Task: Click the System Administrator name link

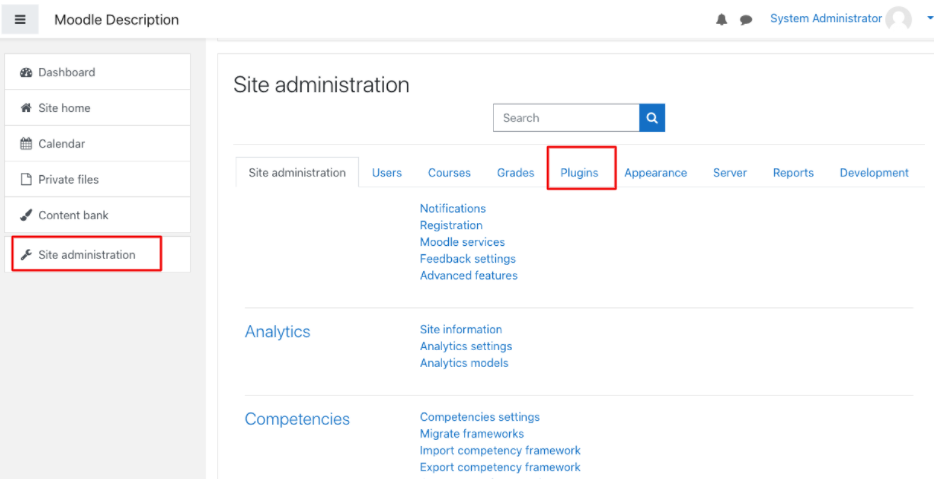Action: click(x=826, y=19)
